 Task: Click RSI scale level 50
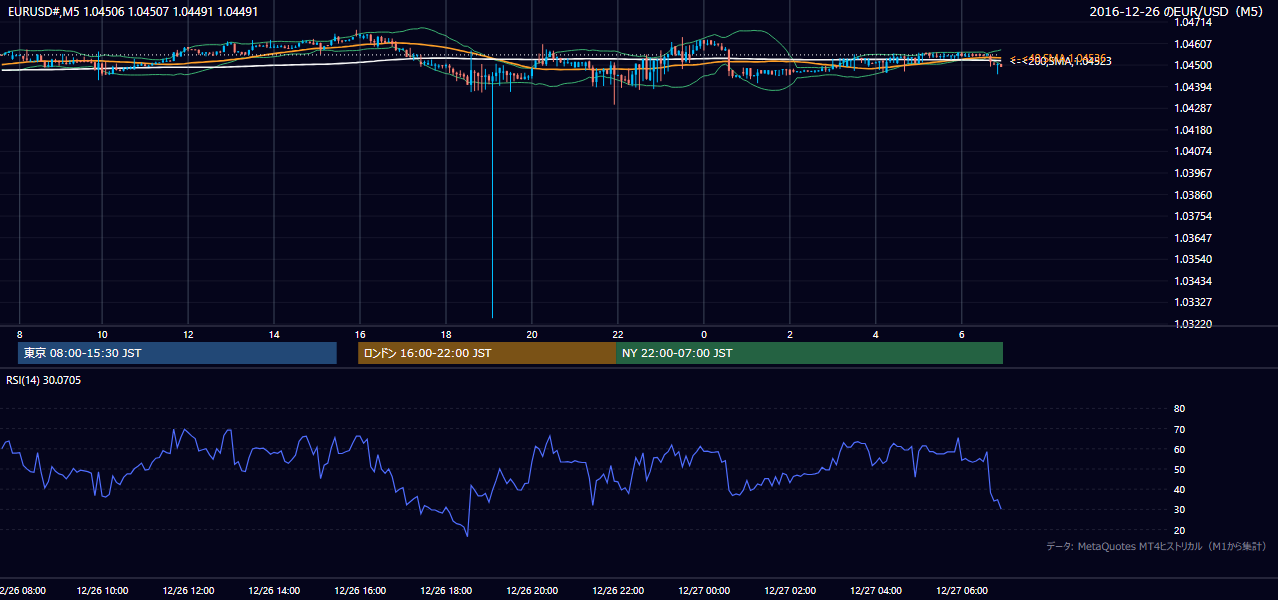[x=1179, y=469]
